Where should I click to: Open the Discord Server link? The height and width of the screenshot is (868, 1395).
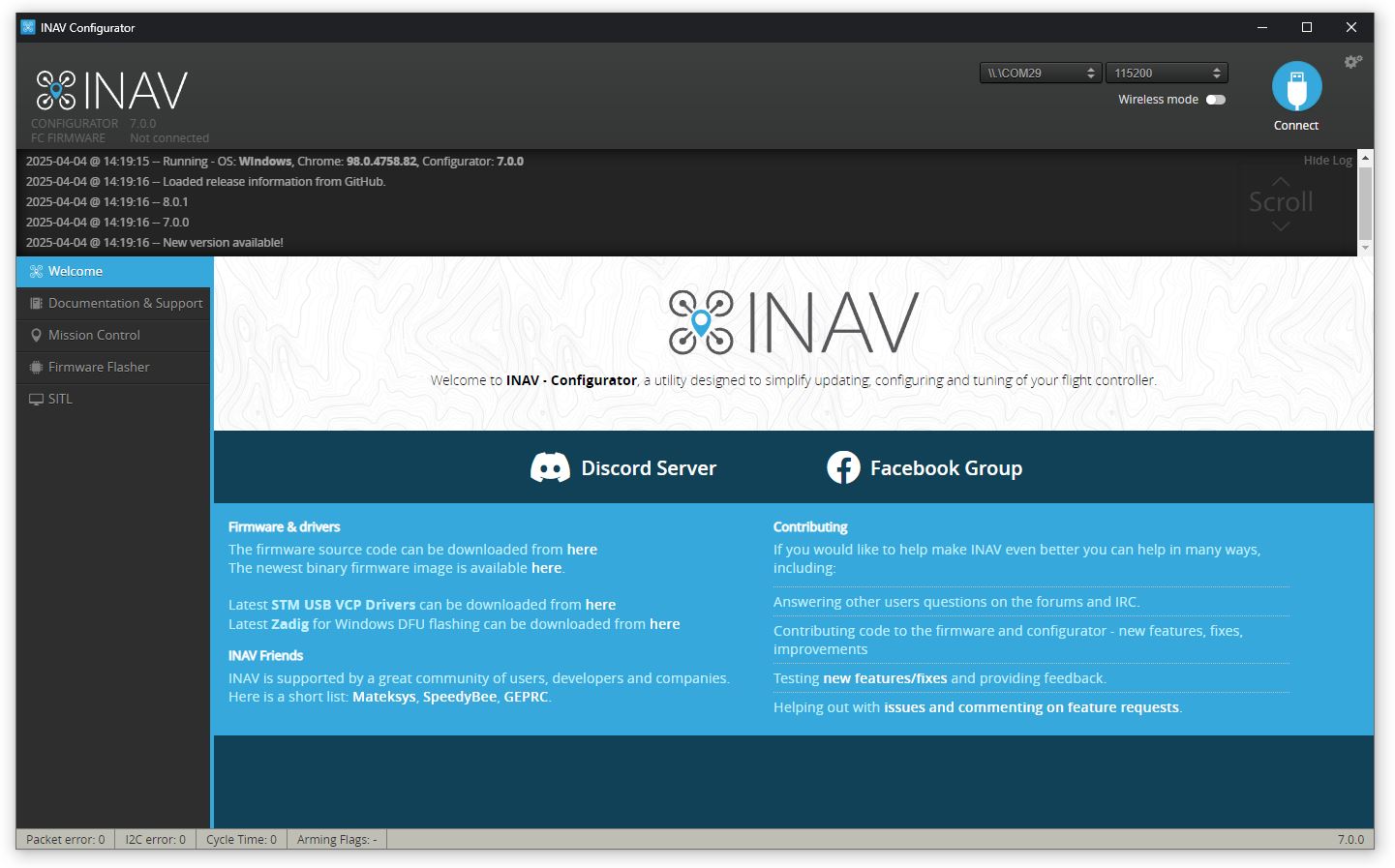point(623,468)
